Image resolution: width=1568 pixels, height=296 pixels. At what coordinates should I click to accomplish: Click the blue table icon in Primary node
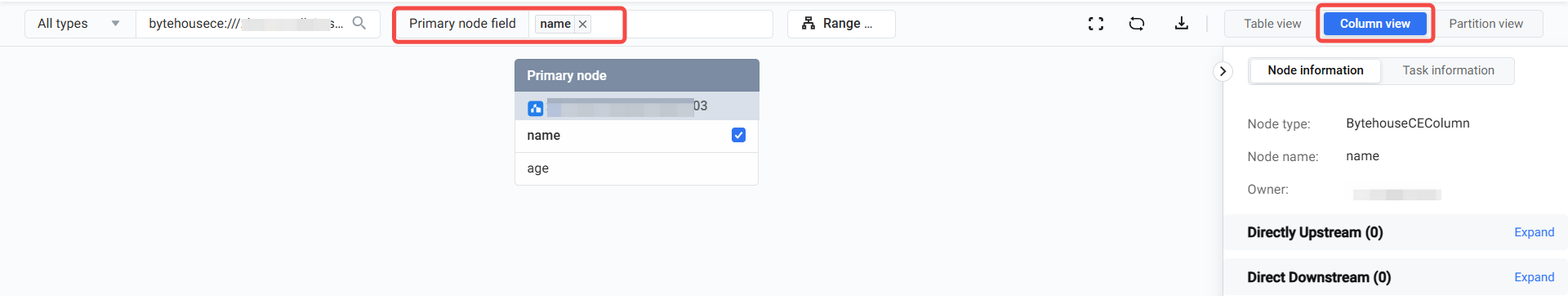coord(536,108)
